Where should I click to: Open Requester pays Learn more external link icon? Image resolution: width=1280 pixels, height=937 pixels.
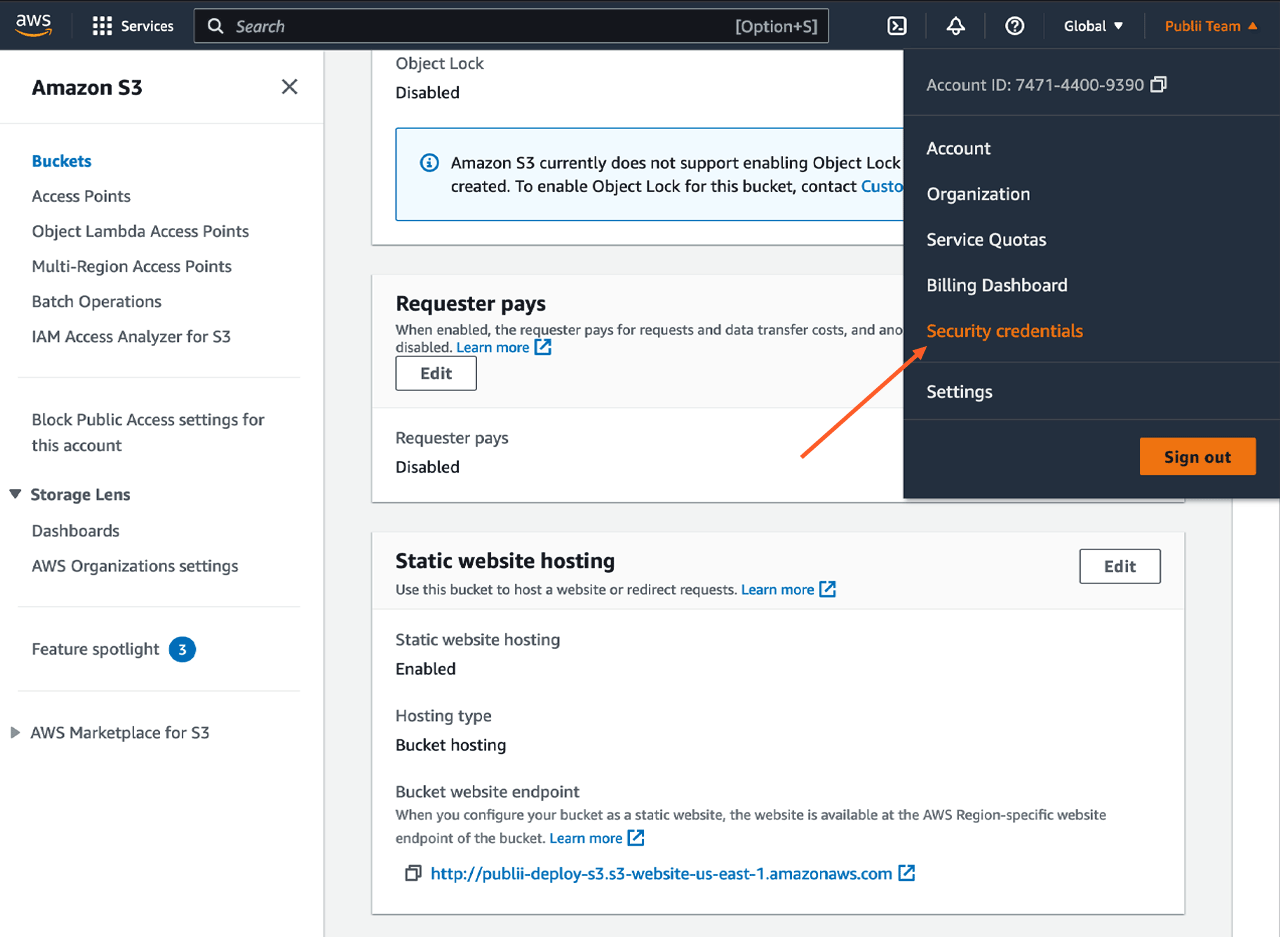coord(541,347)
